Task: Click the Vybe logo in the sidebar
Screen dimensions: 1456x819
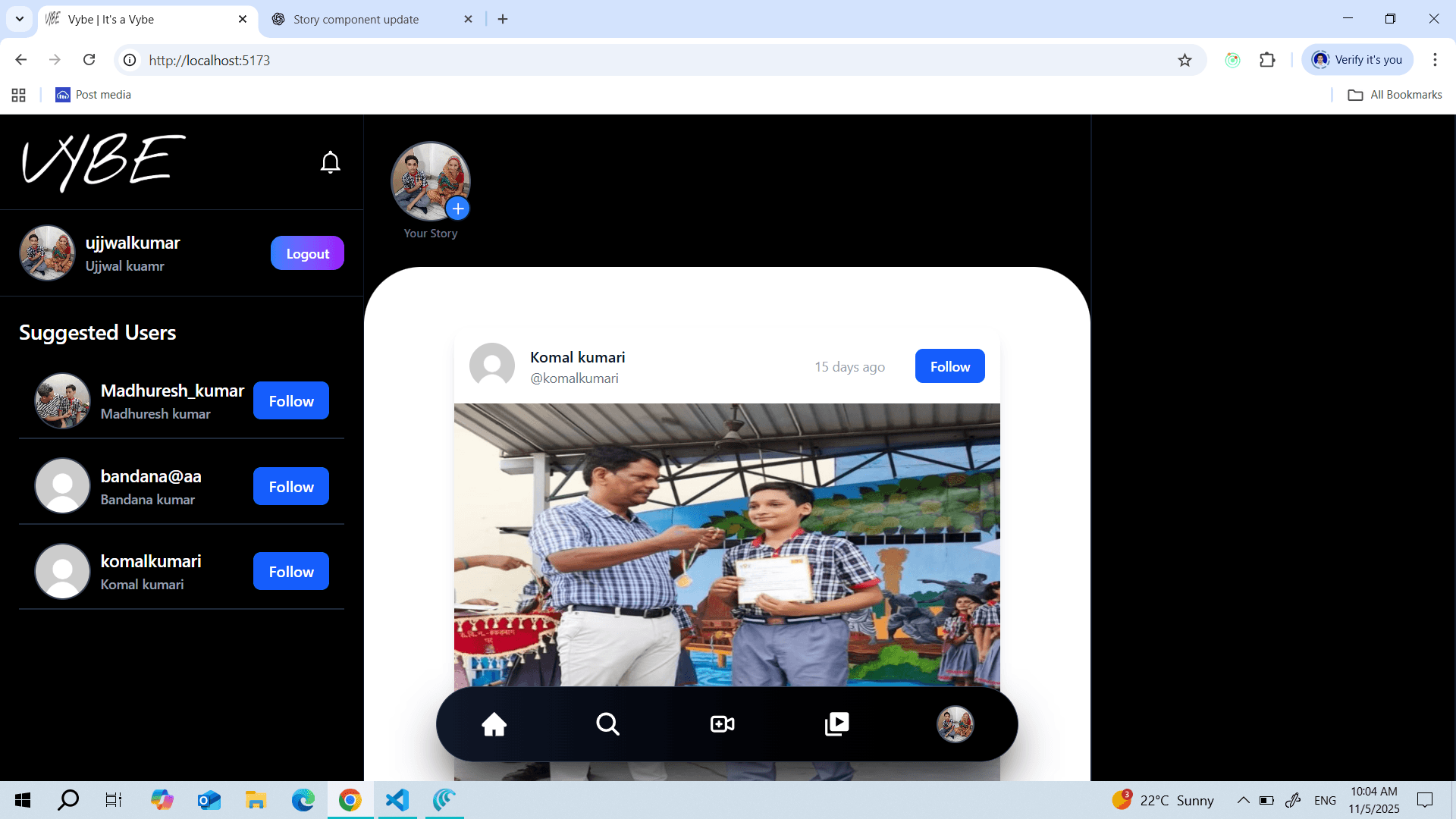Action: click(102, 162)
